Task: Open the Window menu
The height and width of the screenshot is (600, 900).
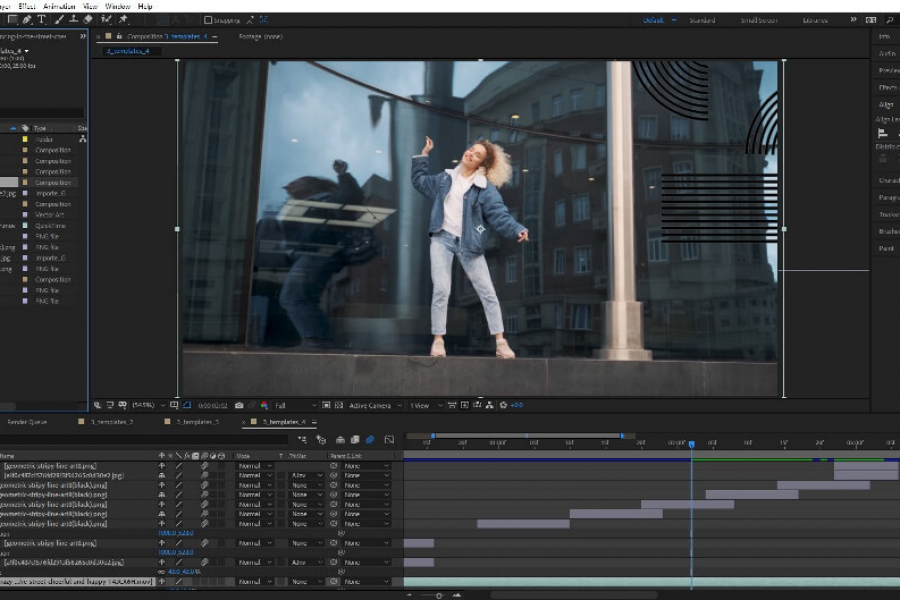Action: click(x=117, y=6)
